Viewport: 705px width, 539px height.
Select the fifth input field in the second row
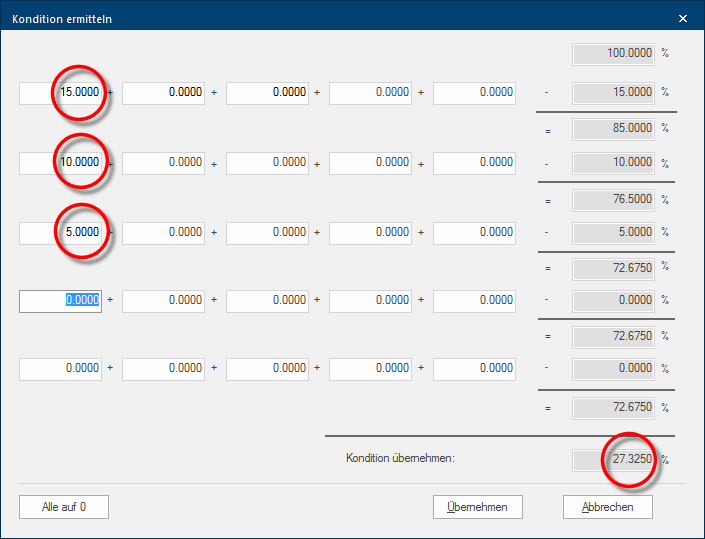tap(474, 162)
